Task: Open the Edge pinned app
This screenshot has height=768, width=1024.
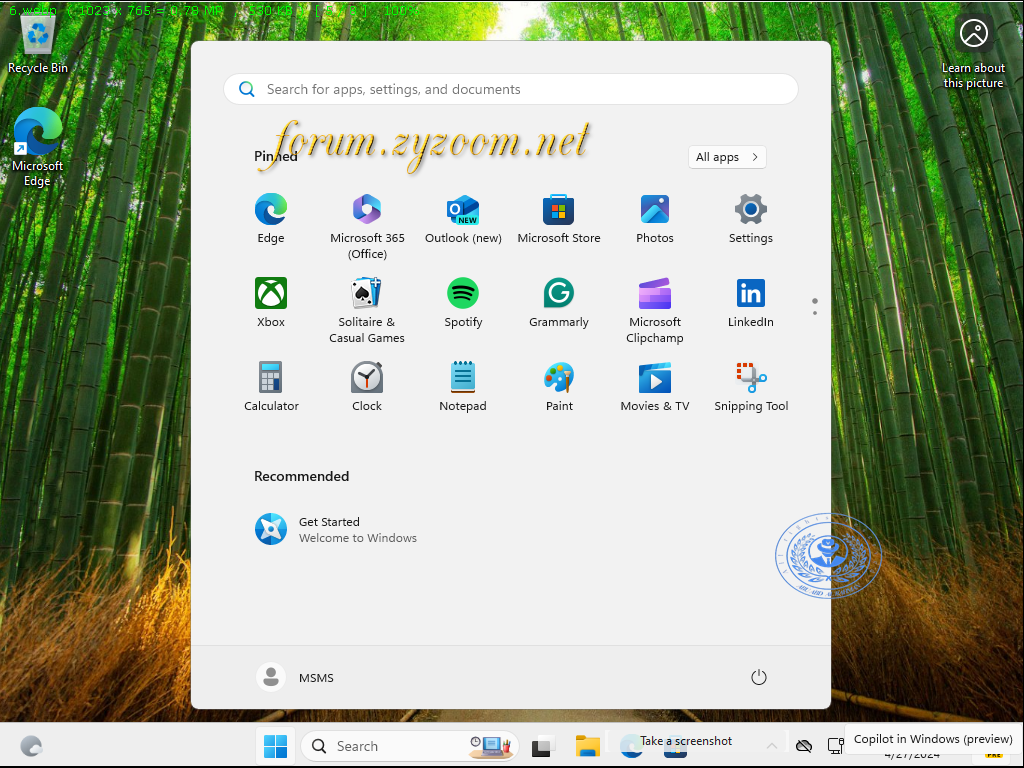Action: 270,219
